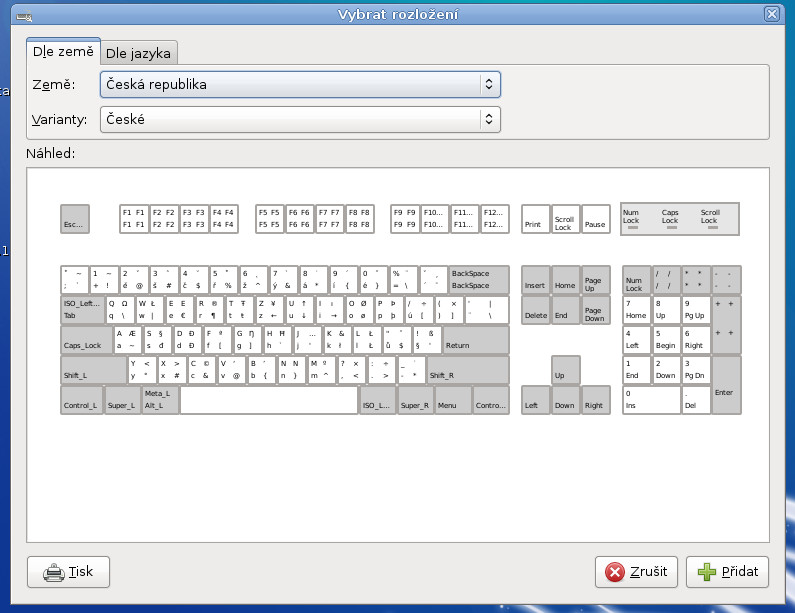The height and width of the screenshot is (613, 795).
Task: Click the numpad 3 Pg Dn key
Action: click(696, 370)
